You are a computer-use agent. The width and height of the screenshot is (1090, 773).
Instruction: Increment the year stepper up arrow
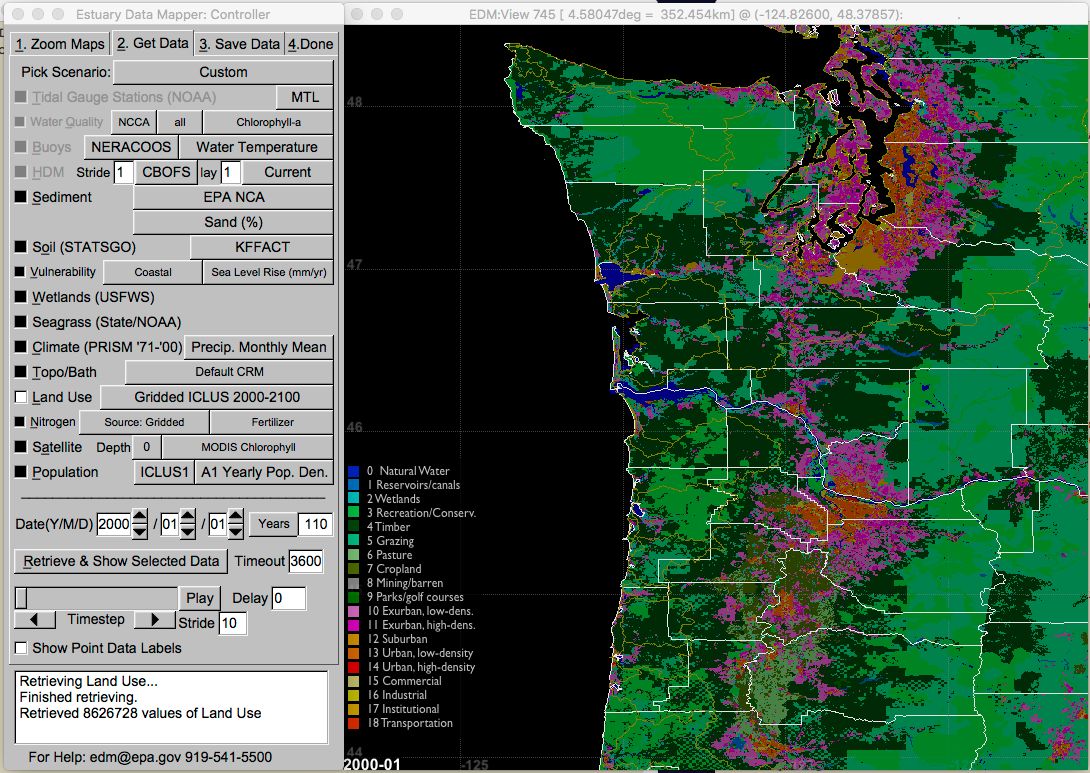click(x=140, y=517)
